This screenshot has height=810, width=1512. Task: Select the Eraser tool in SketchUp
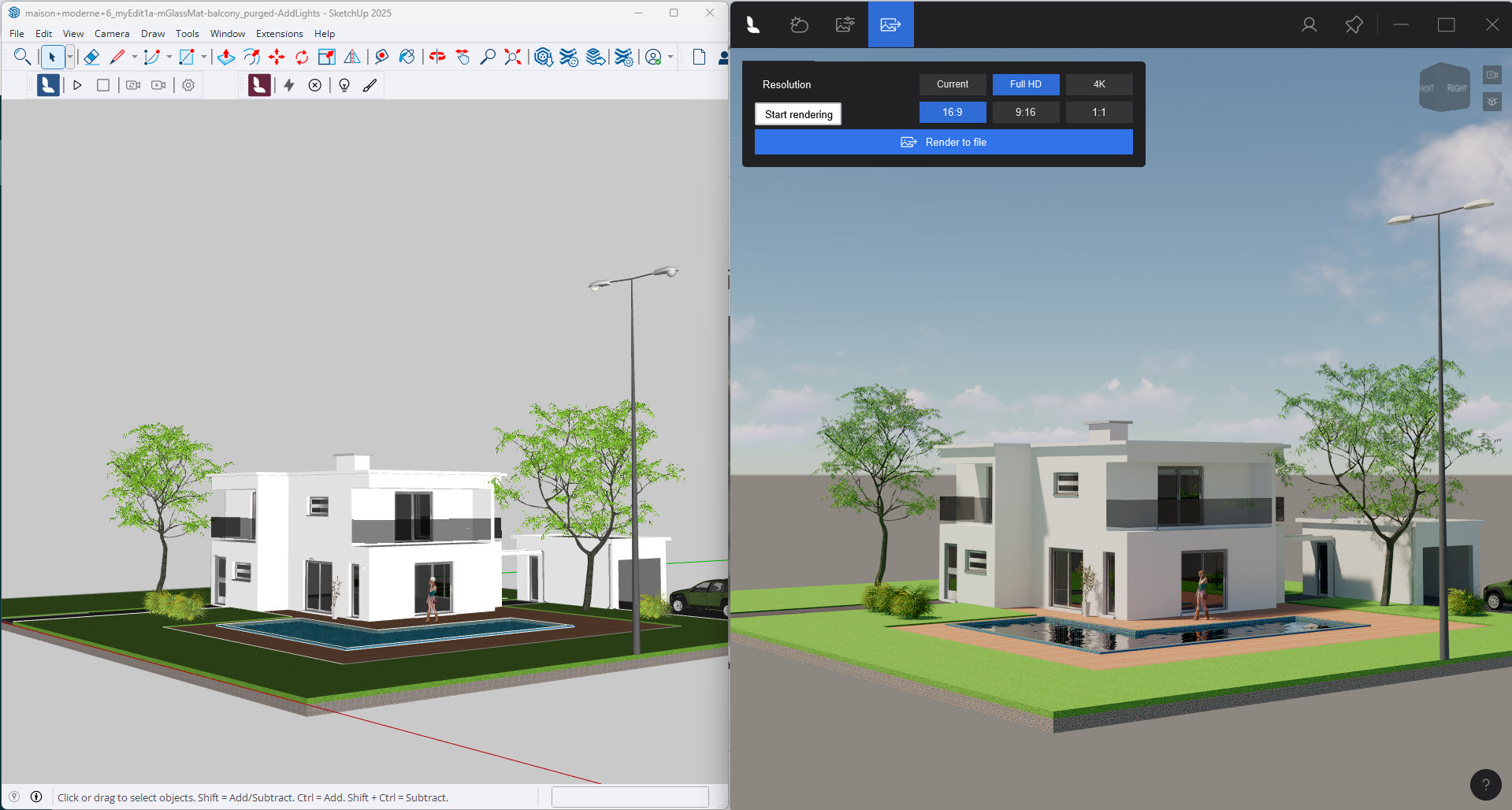coord(91,57)
